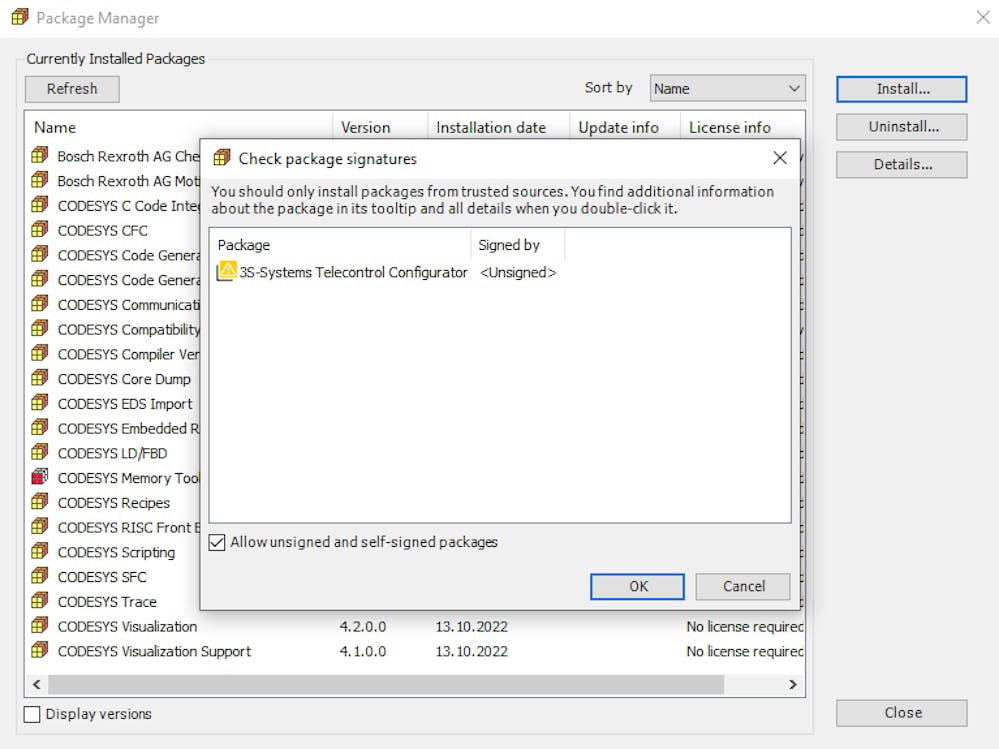Click version 4.1.0.0 of Visualization Support
This screenshot has height=749, width=999.
click(x=363, y=652)
